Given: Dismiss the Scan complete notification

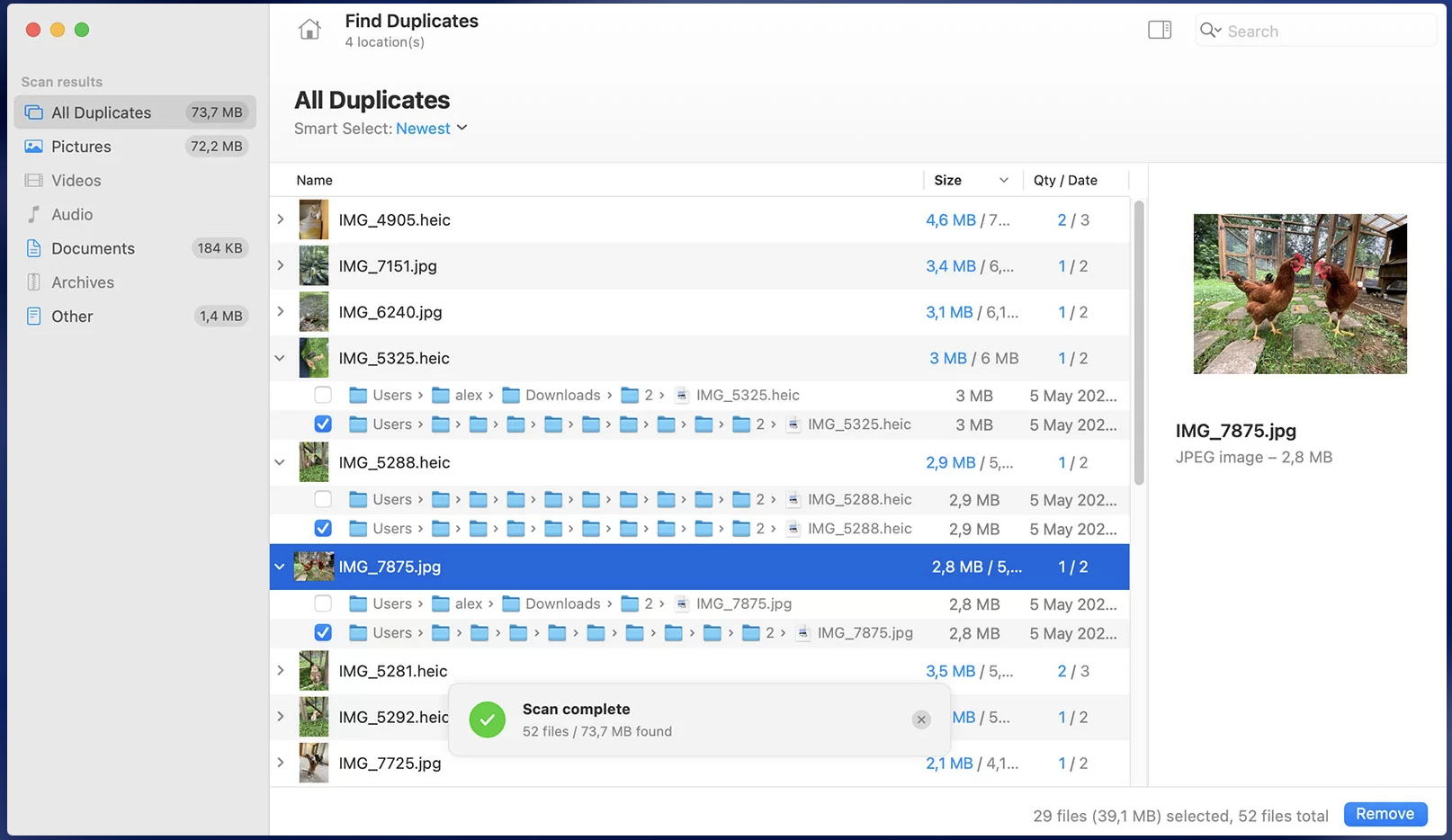Looking at the screenshot, I should pyautogui.click(x=921, y=719).
